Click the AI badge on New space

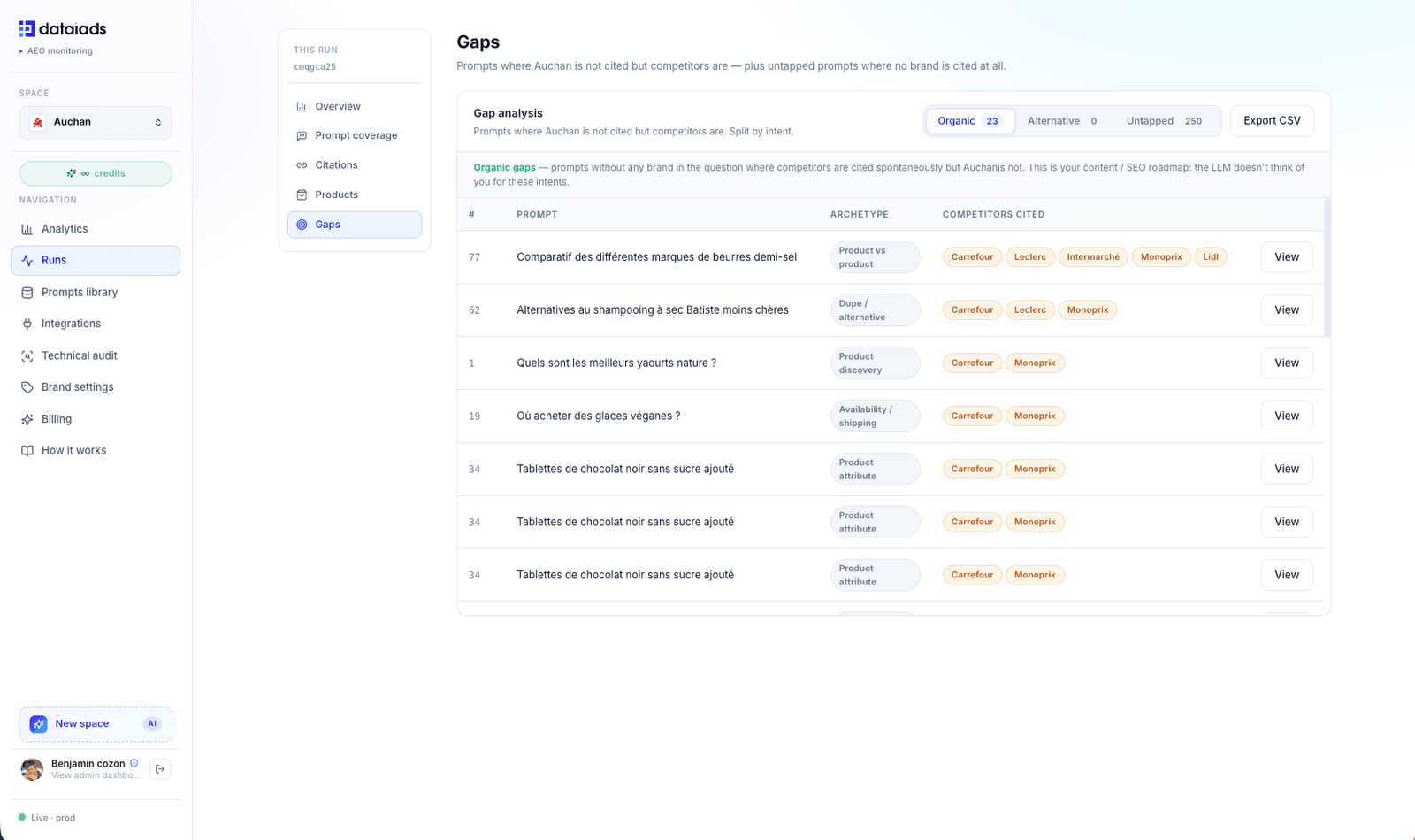point(152,724)
